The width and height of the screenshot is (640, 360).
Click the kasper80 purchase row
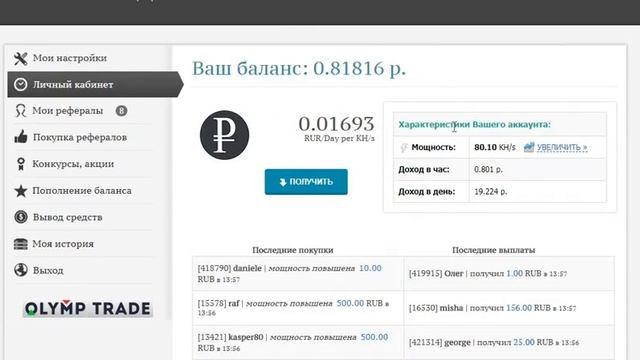click(298, 342)
